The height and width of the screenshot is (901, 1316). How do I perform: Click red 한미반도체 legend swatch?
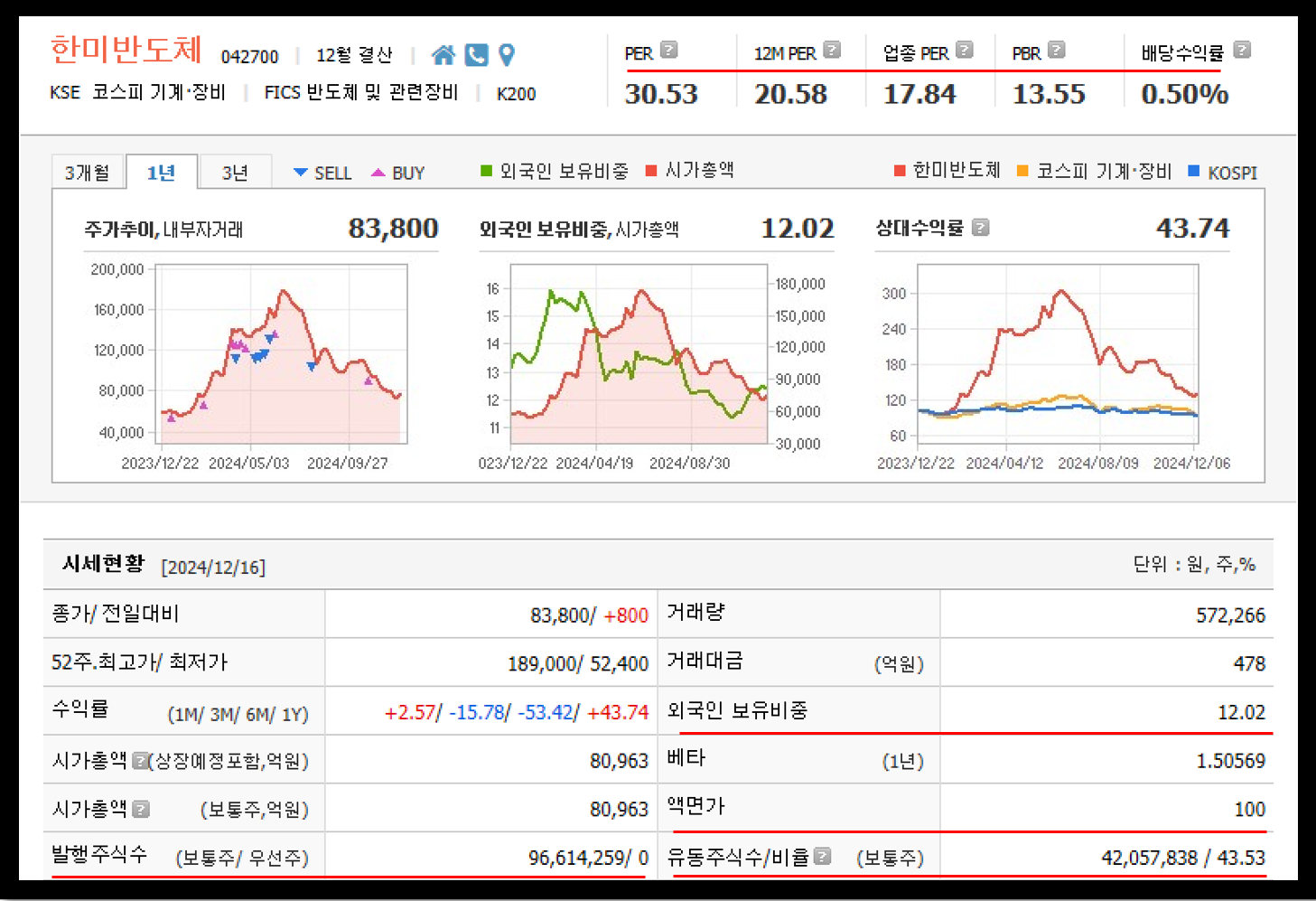pyautogui.click(x=900, y=171)
